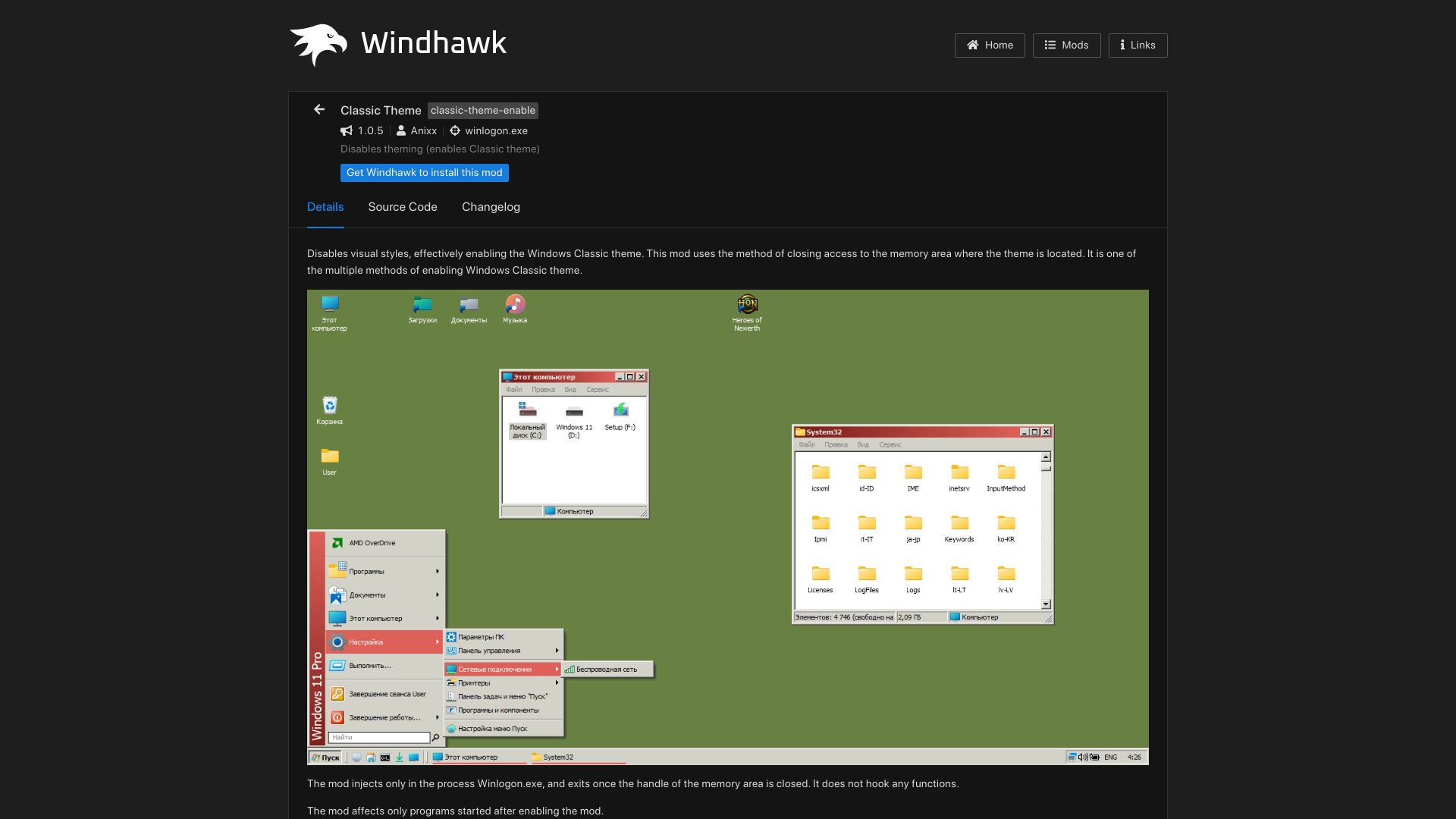The image size is (1456, 819).
Task: Click the classic-theme-enable mod ID tag
Action: click(x=483, y=111)
